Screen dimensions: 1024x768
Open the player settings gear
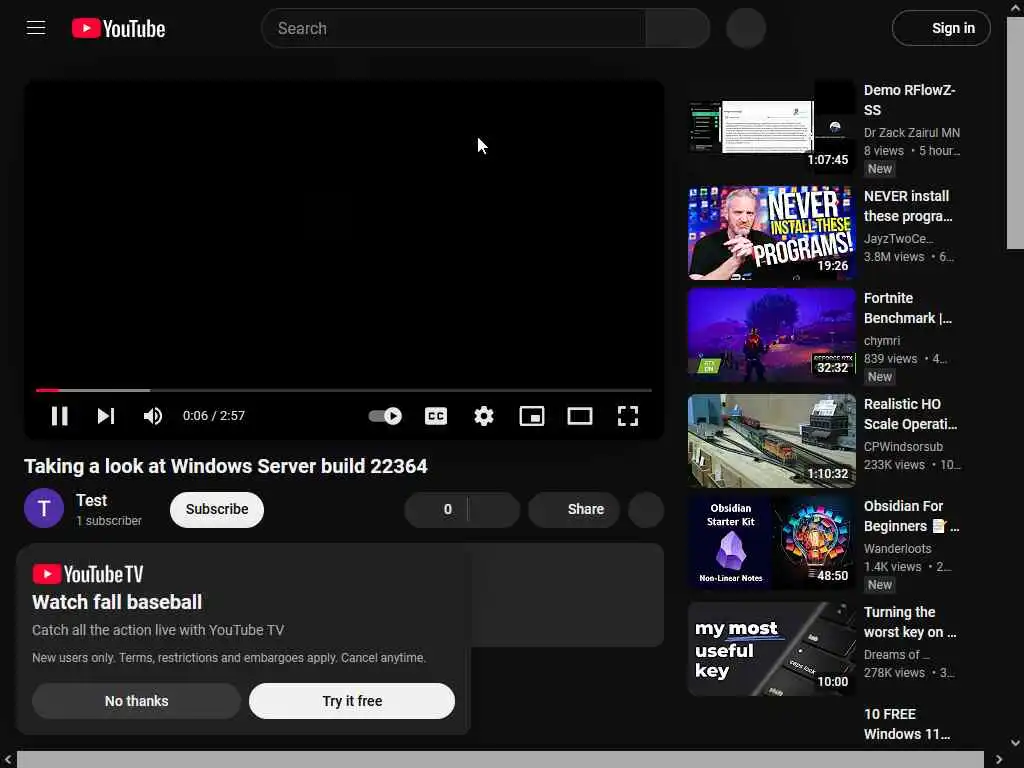[x=484, y=416]
